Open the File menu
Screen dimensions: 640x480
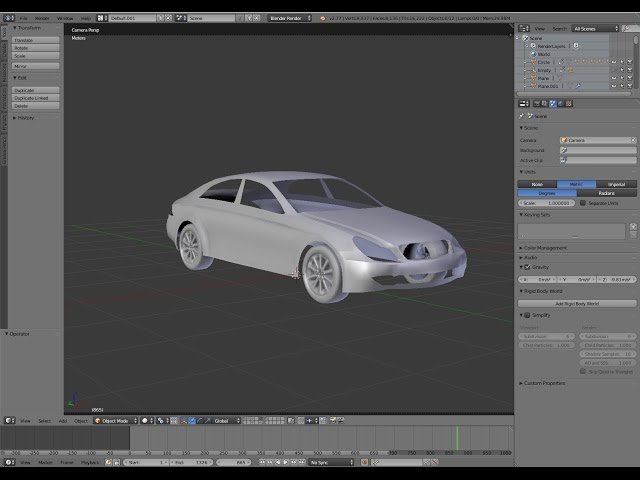[x=24, y=18]
